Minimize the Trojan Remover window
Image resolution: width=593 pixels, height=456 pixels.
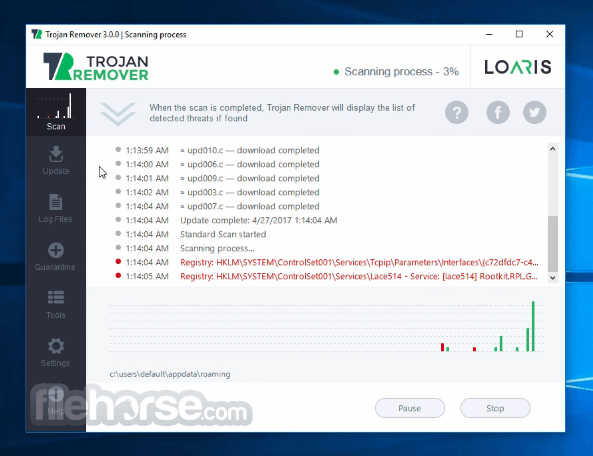point(489,34)
